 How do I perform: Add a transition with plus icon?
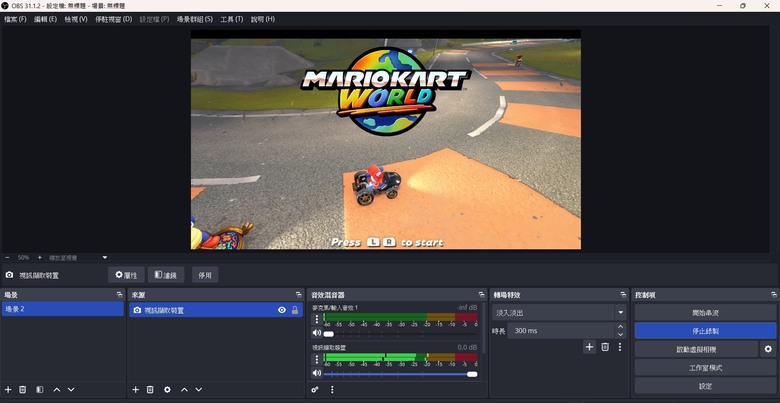coord(589,347)
